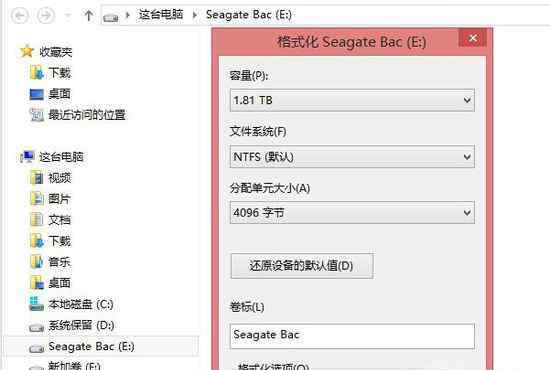Click the 还原设备的默认值 button
Viewport: 550px width, 370px height.
[x=302, y=265]
